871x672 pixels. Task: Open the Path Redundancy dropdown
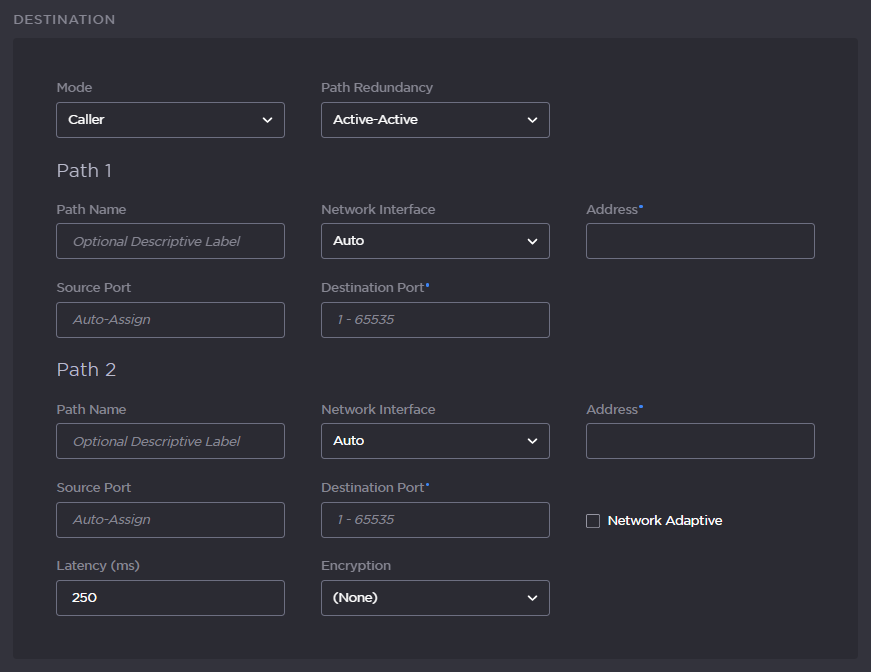435,119
